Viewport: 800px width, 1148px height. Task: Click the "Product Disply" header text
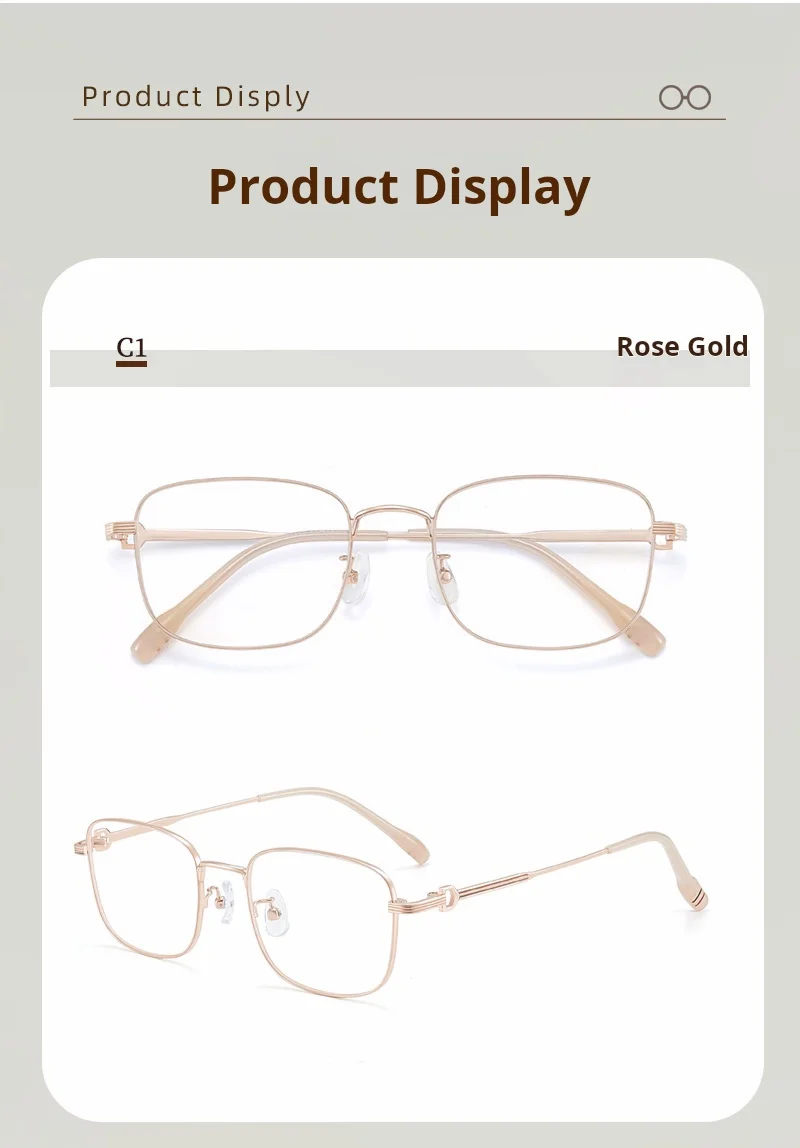click(196, 97)
